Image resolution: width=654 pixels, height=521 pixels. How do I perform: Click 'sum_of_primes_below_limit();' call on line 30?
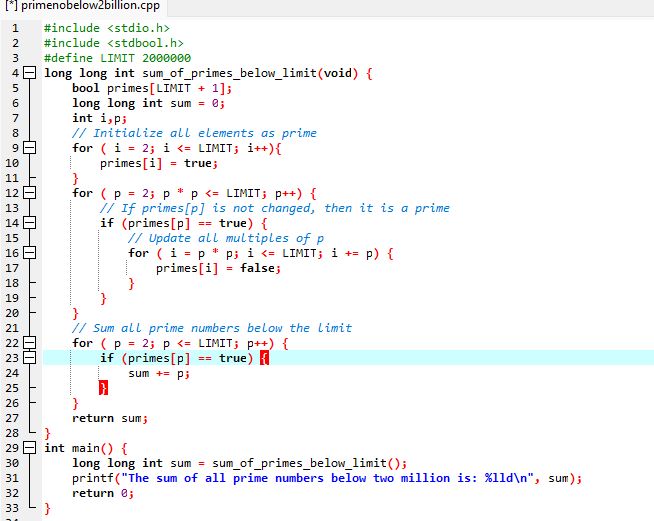click(309, 463)
